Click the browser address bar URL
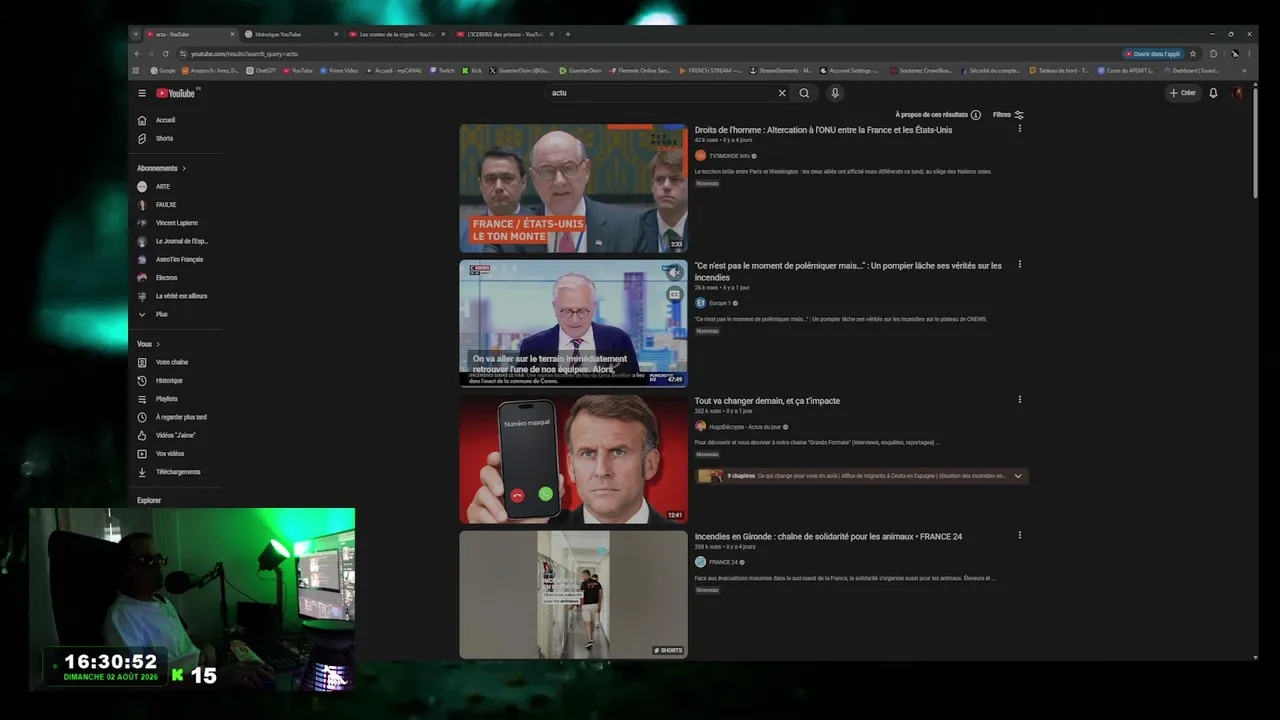 tap(244, 54)
